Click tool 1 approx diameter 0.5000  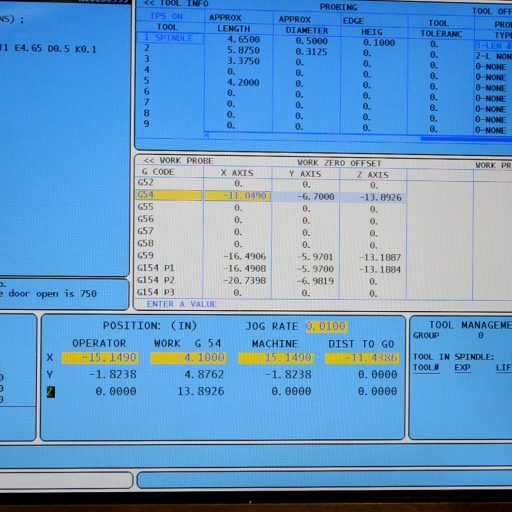[311, 41]
